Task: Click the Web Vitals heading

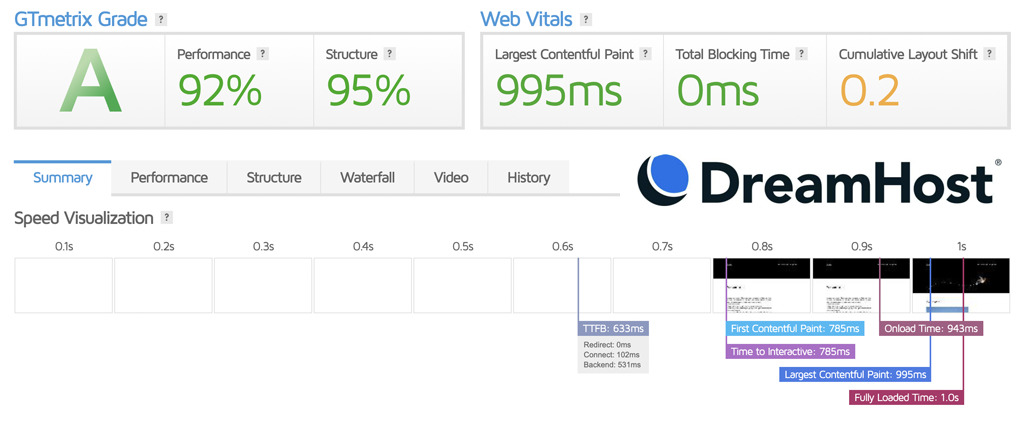Action: point(526,20)
